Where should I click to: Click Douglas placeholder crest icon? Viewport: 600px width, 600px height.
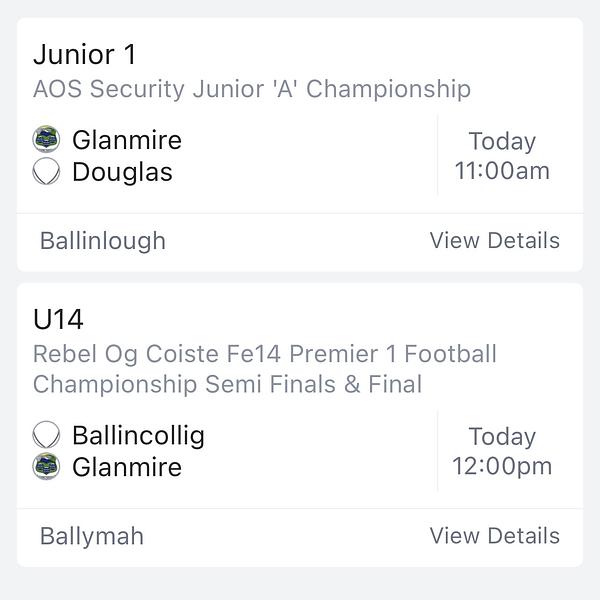(46, 172)
